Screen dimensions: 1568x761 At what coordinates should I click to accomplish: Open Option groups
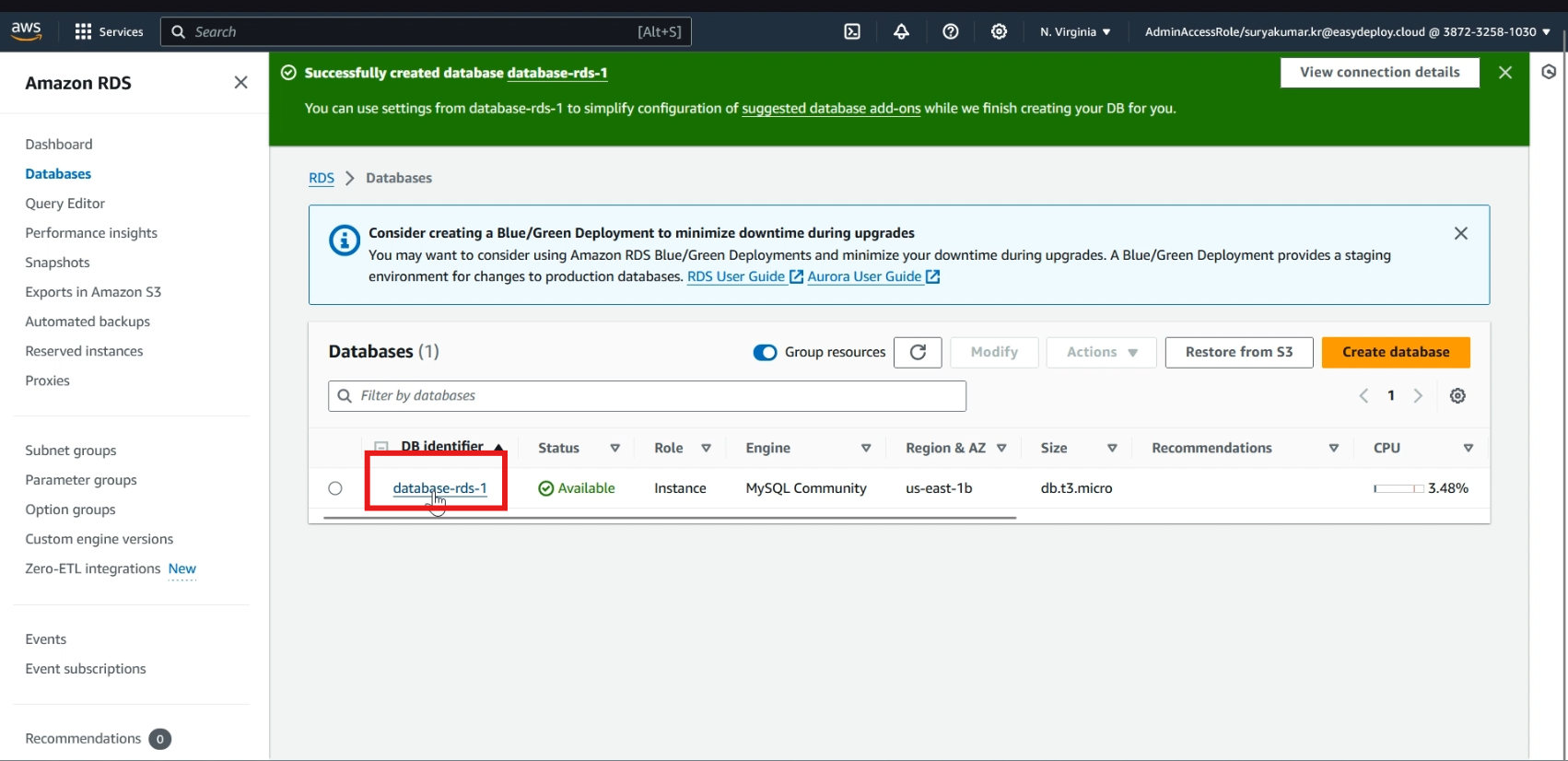(x=70, y=509)
